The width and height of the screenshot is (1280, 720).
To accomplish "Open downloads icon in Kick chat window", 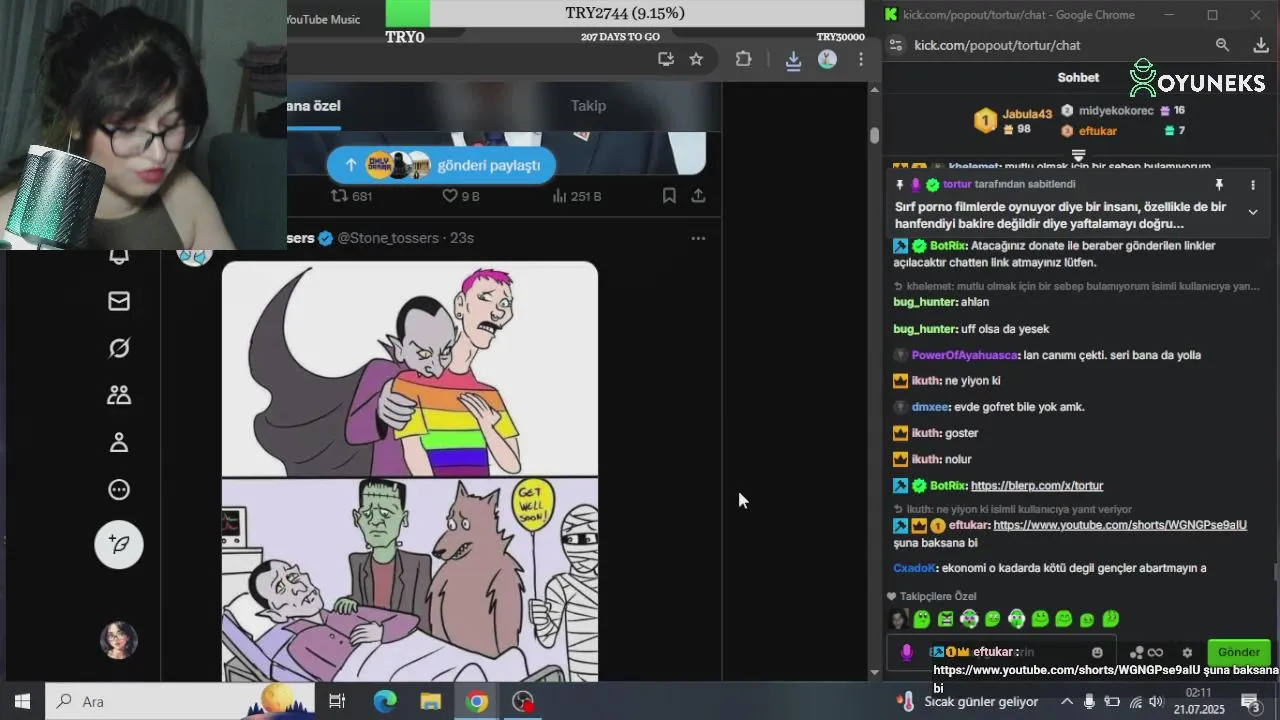I will (x=1260, y=45).
